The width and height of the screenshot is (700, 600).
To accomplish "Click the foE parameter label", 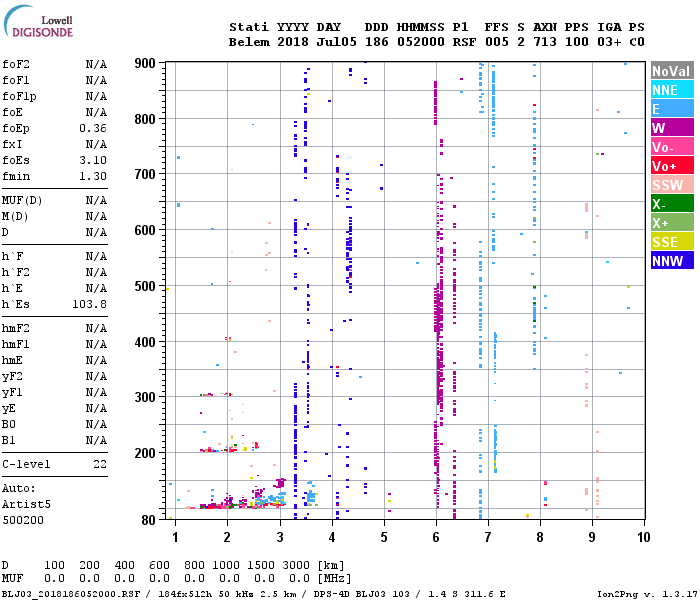I will pyautogui.click(x=12, y=112).
